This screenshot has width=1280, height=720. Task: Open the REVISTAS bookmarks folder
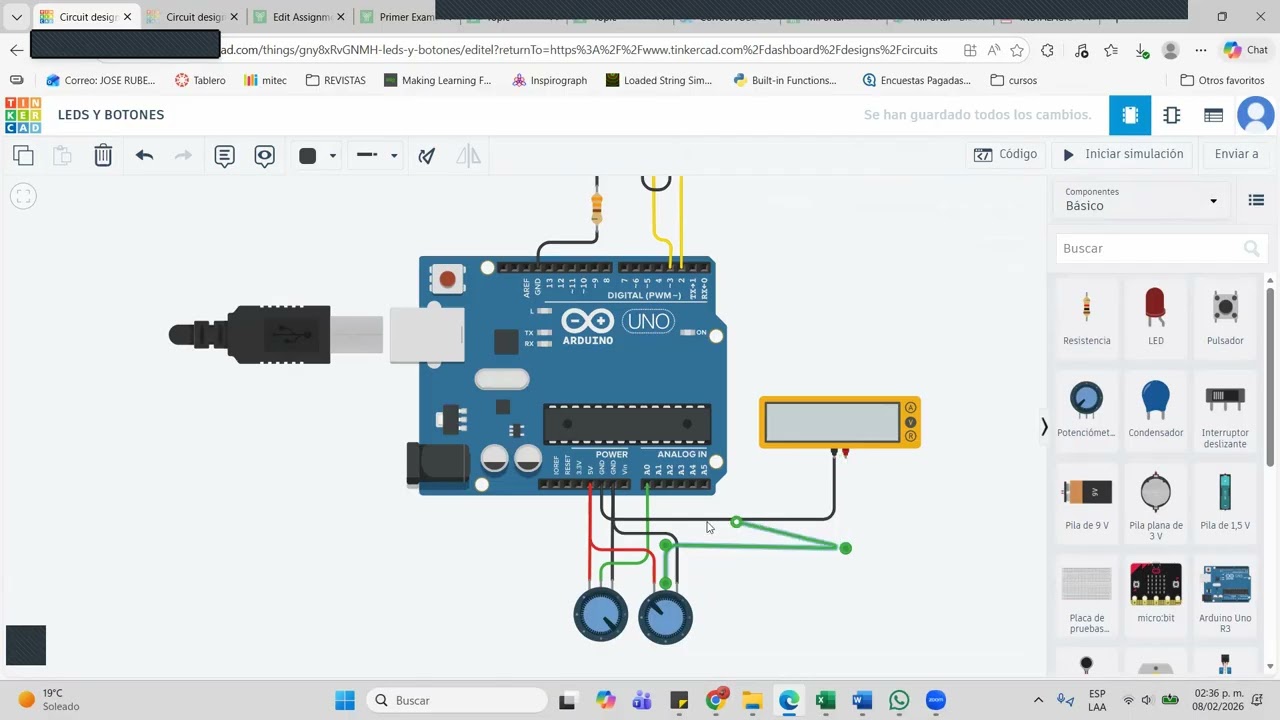[335, 80]
